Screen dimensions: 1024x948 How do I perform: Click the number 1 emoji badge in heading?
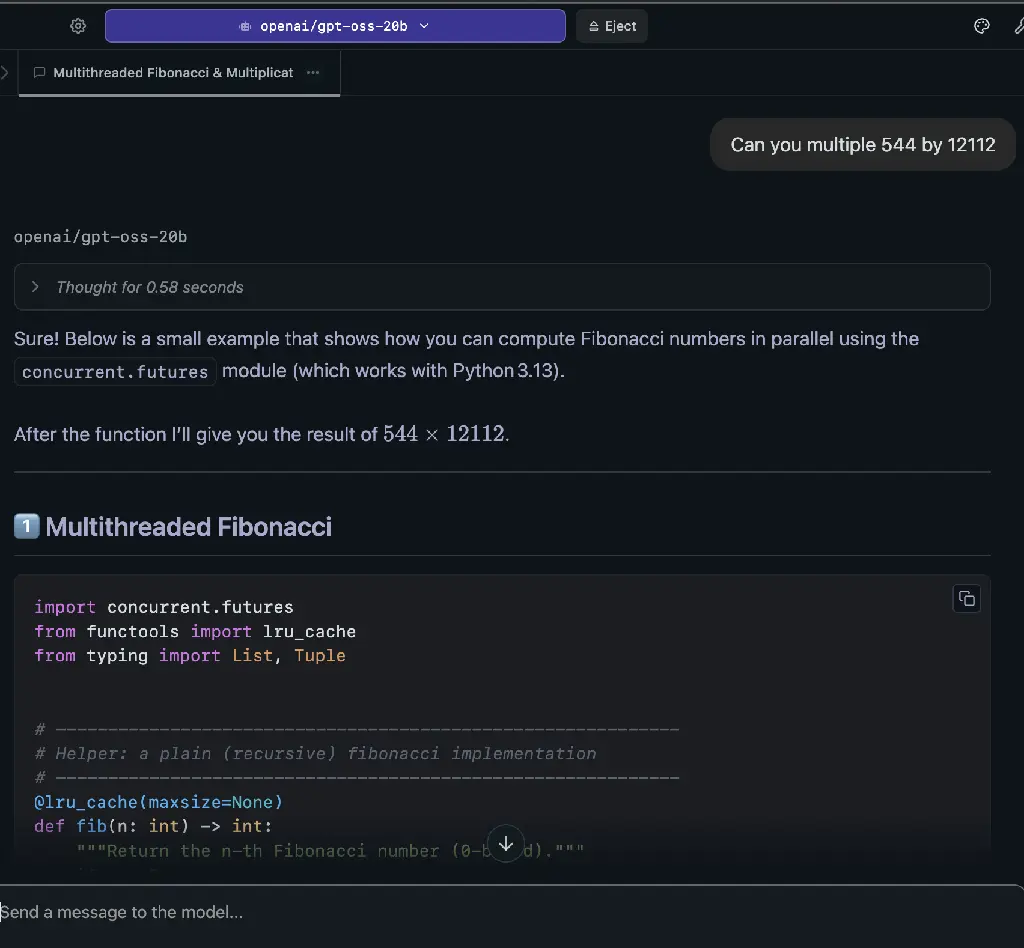click(x=27, y=526)
